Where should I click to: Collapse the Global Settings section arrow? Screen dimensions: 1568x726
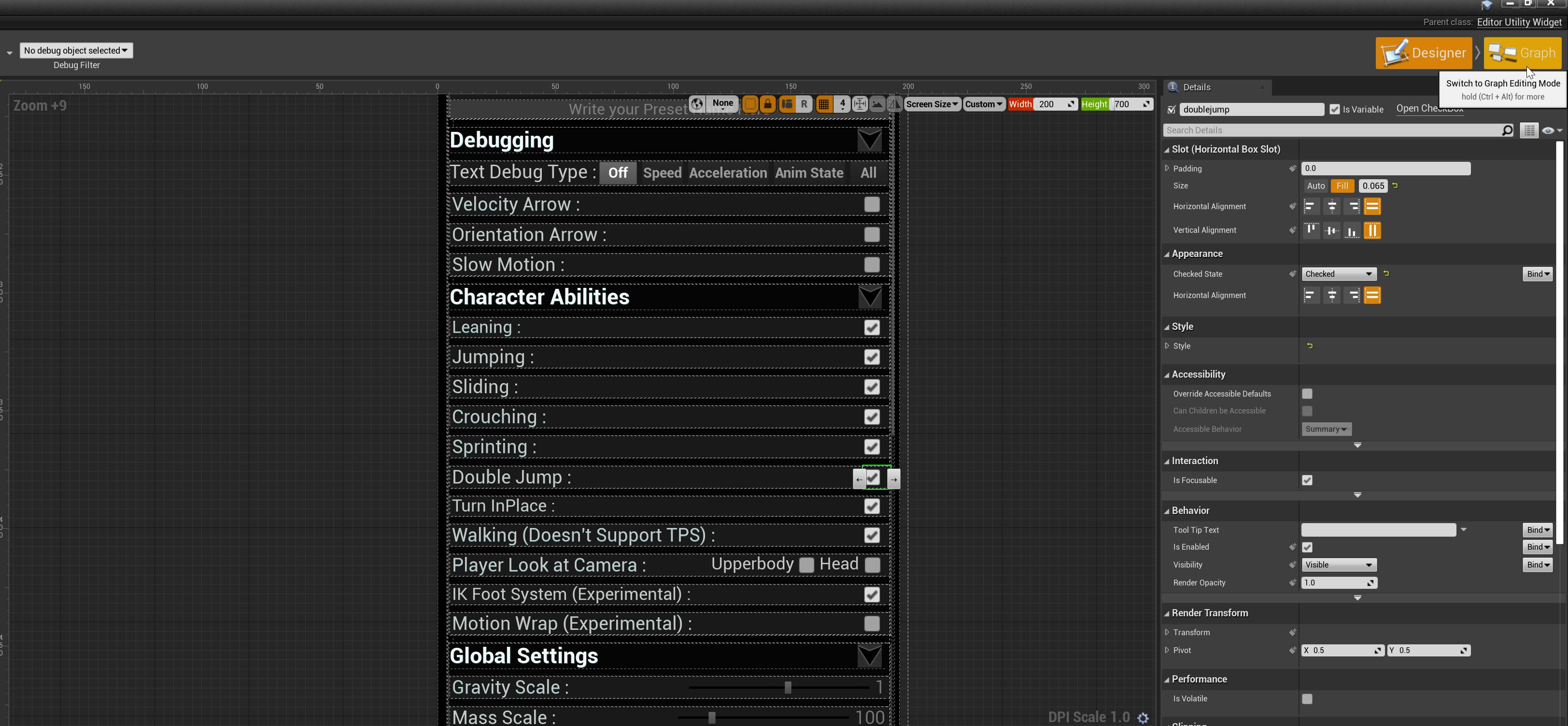click(x=869, y=656)
